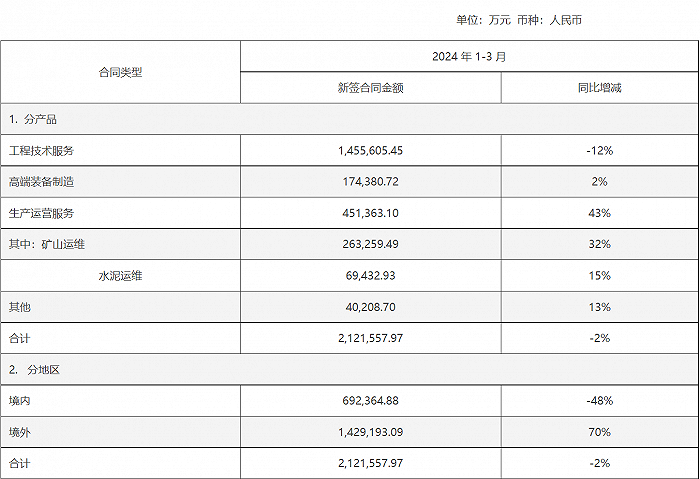Click the 同比增减 column header
Screen dimensions: 700x479
coord(599,88)
